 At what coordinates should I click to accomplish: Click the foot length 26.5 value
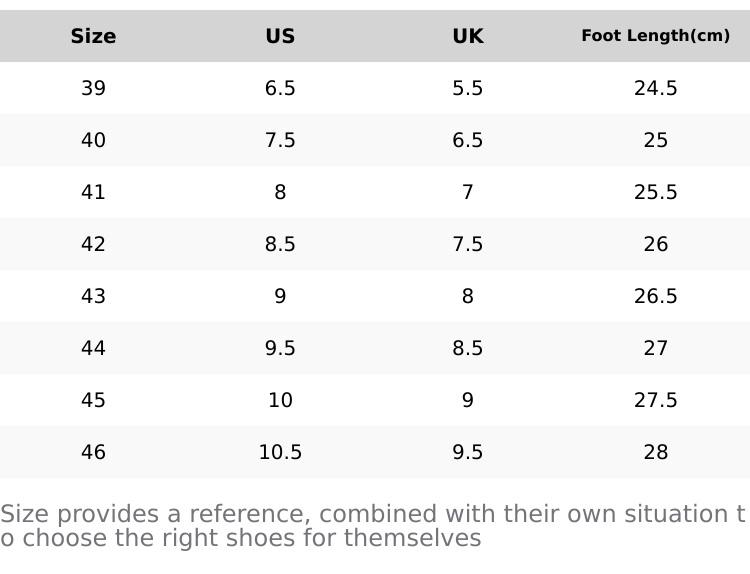655,296
